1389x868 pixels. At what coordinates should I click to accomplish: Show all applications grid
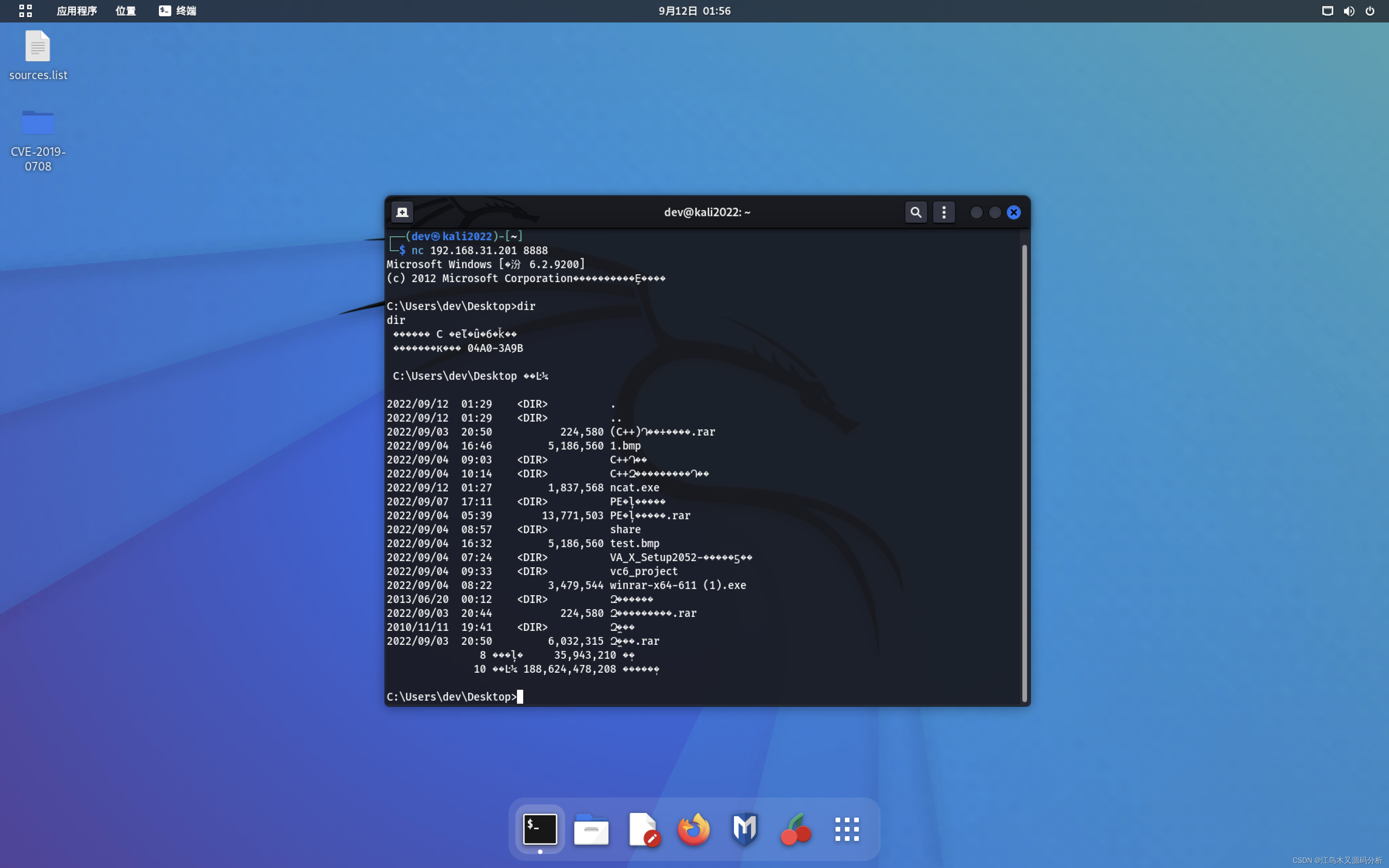pyautogui.click(x=847, y=828)
